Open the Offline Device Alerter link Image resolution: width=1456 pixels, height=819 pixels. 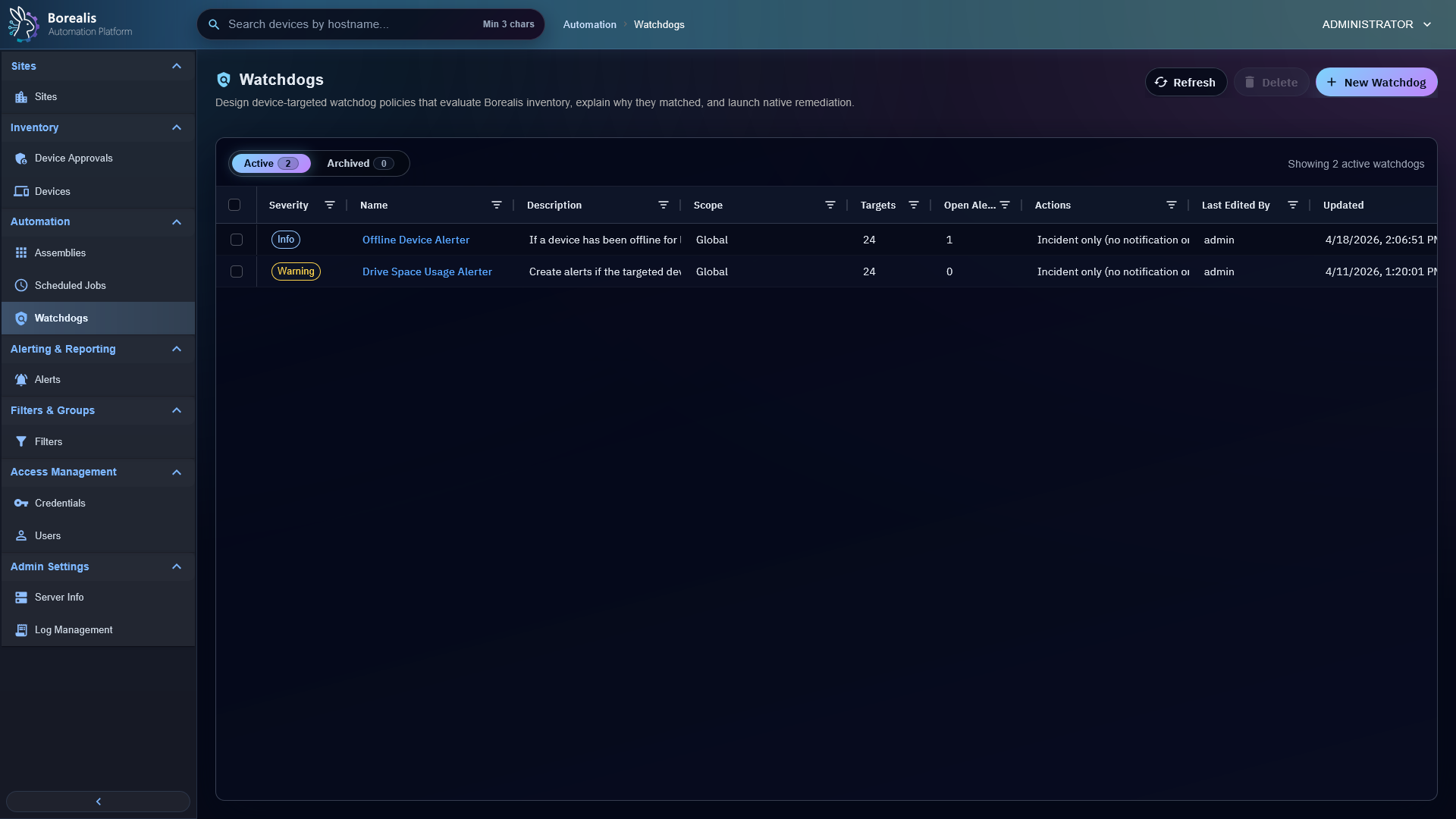(x=416, y=240)
